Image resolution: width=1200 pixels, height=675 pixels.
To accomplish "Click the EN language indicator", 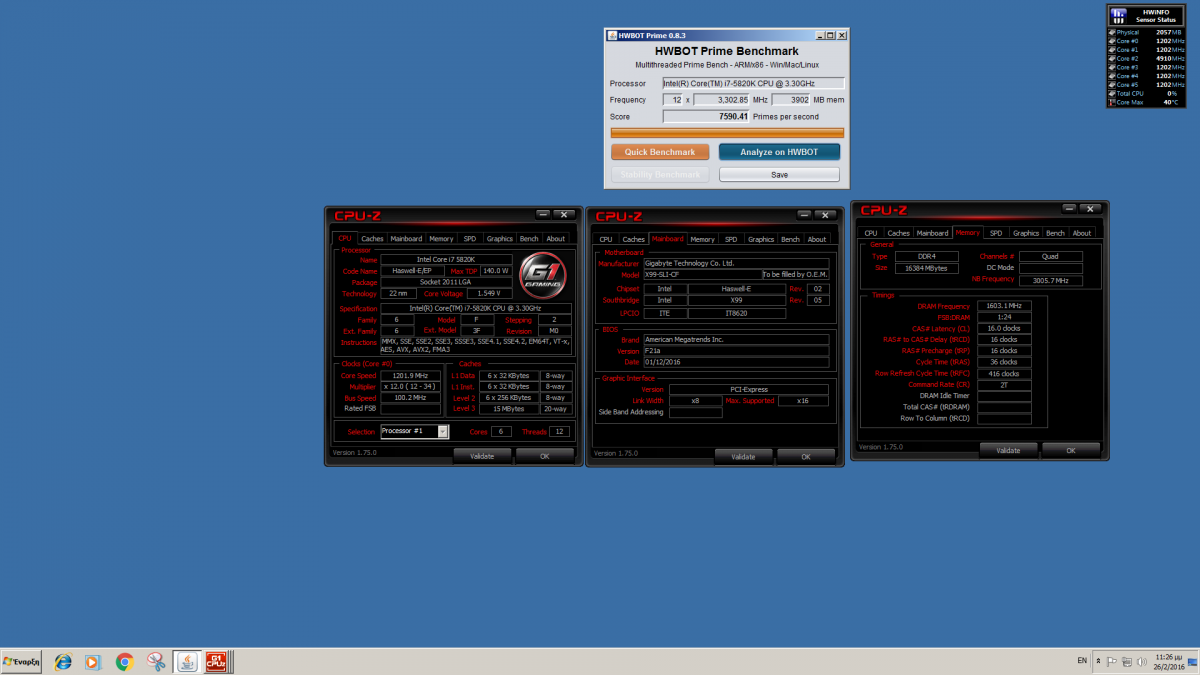I will click(1081, 661).
